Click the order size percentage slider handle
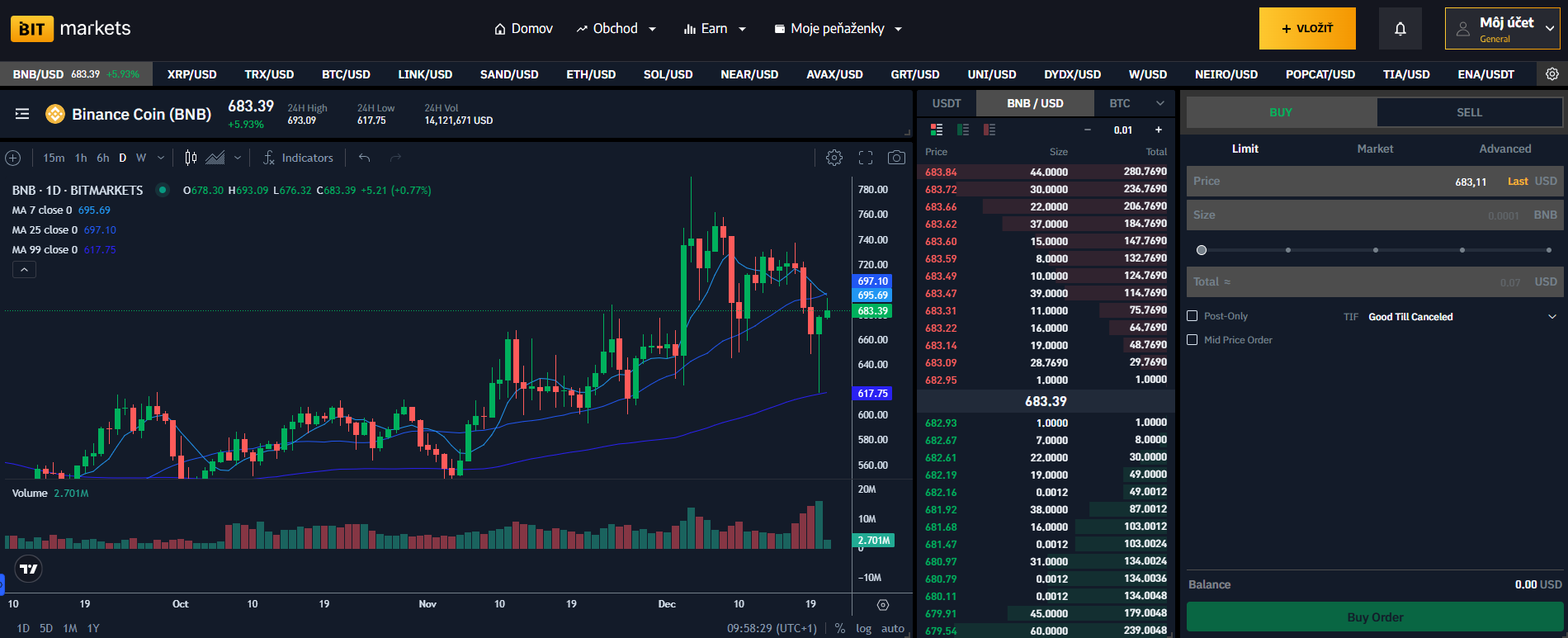 [1202, 250]
